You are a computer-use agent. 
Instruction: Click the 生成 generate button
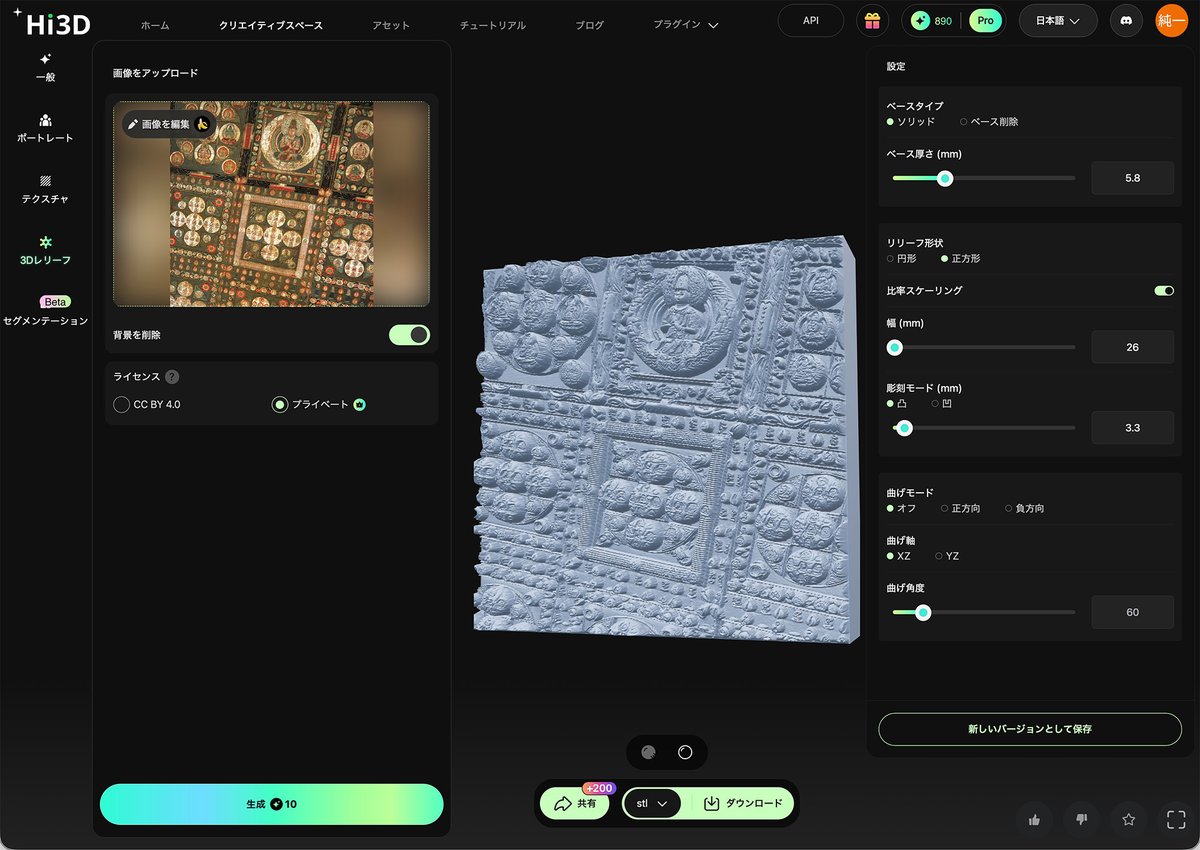point(271,804)
